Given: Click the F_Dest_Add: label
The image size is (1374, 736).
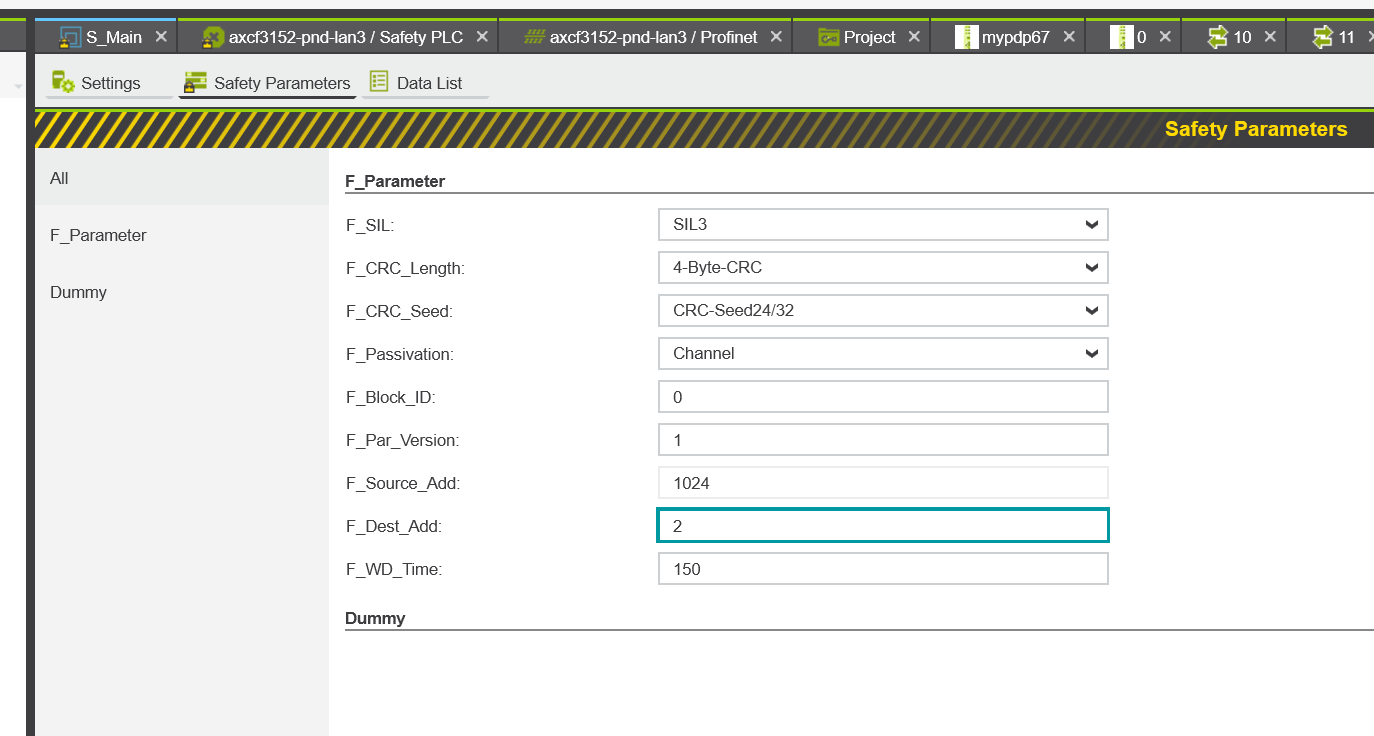Looking at the screenshot, I should click(x=394, y=526).
